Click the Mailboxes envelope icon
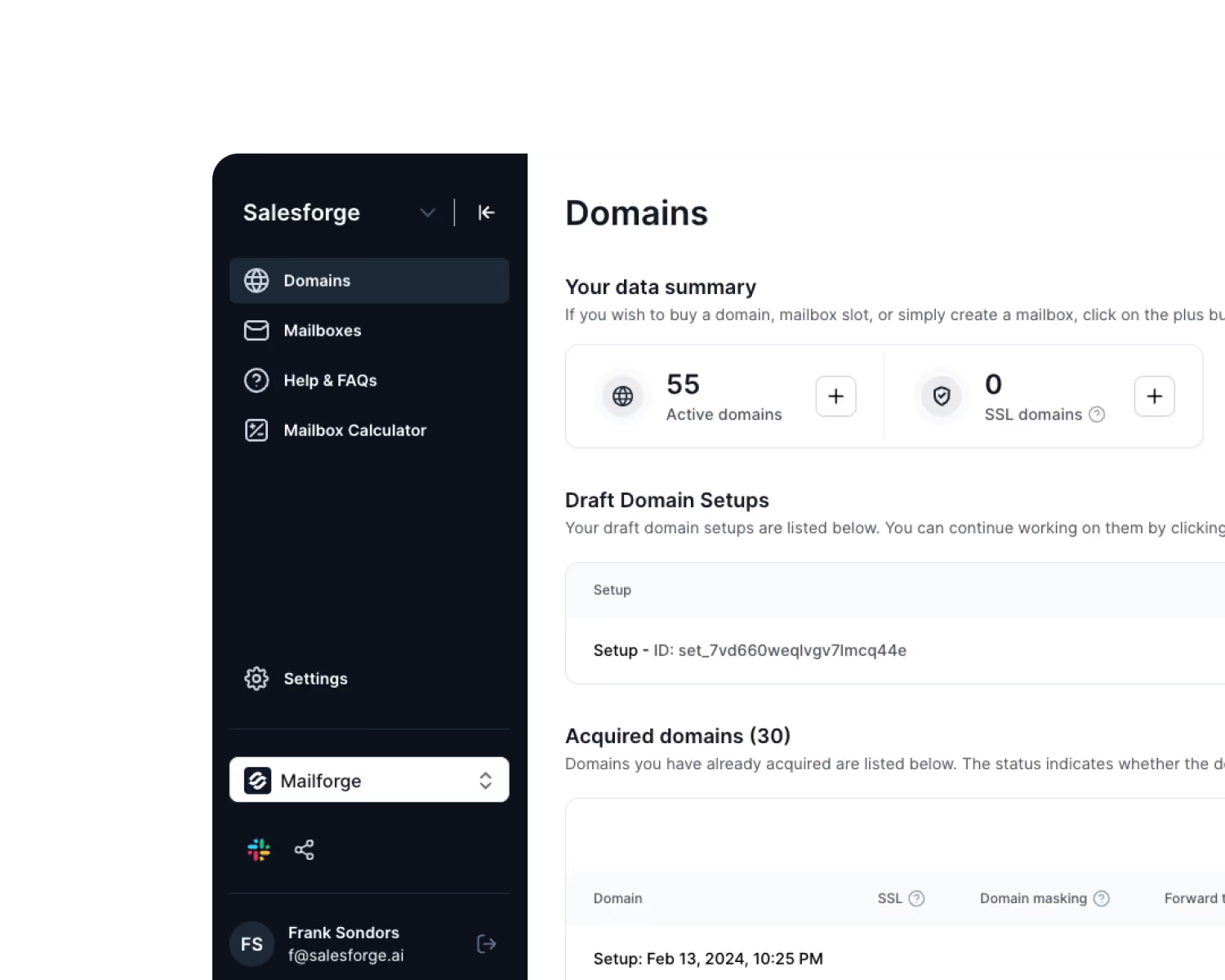Image resolution: width=1225 pixels, height=980 pixels. 256,330
